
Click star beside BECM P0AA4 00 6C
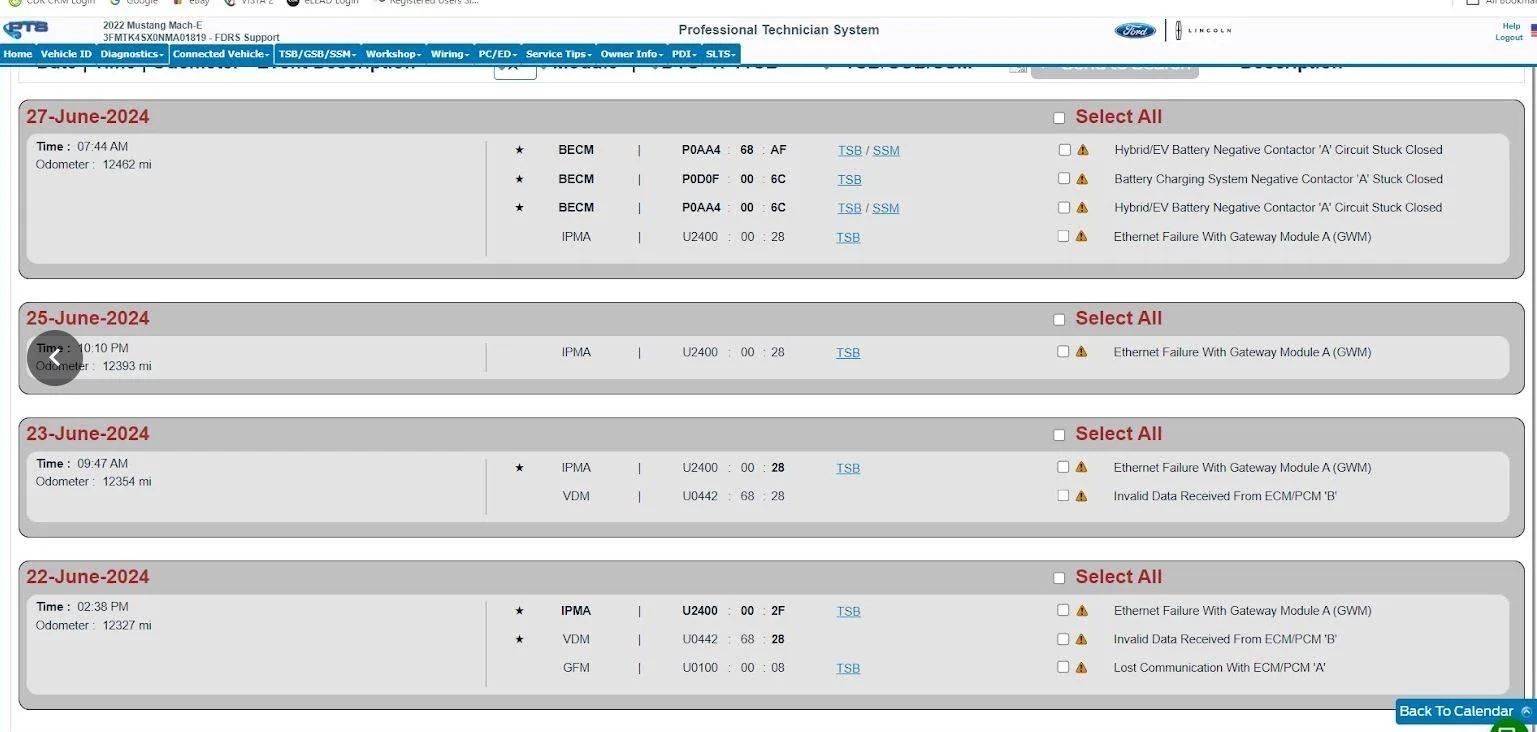(x=519, y=208)
